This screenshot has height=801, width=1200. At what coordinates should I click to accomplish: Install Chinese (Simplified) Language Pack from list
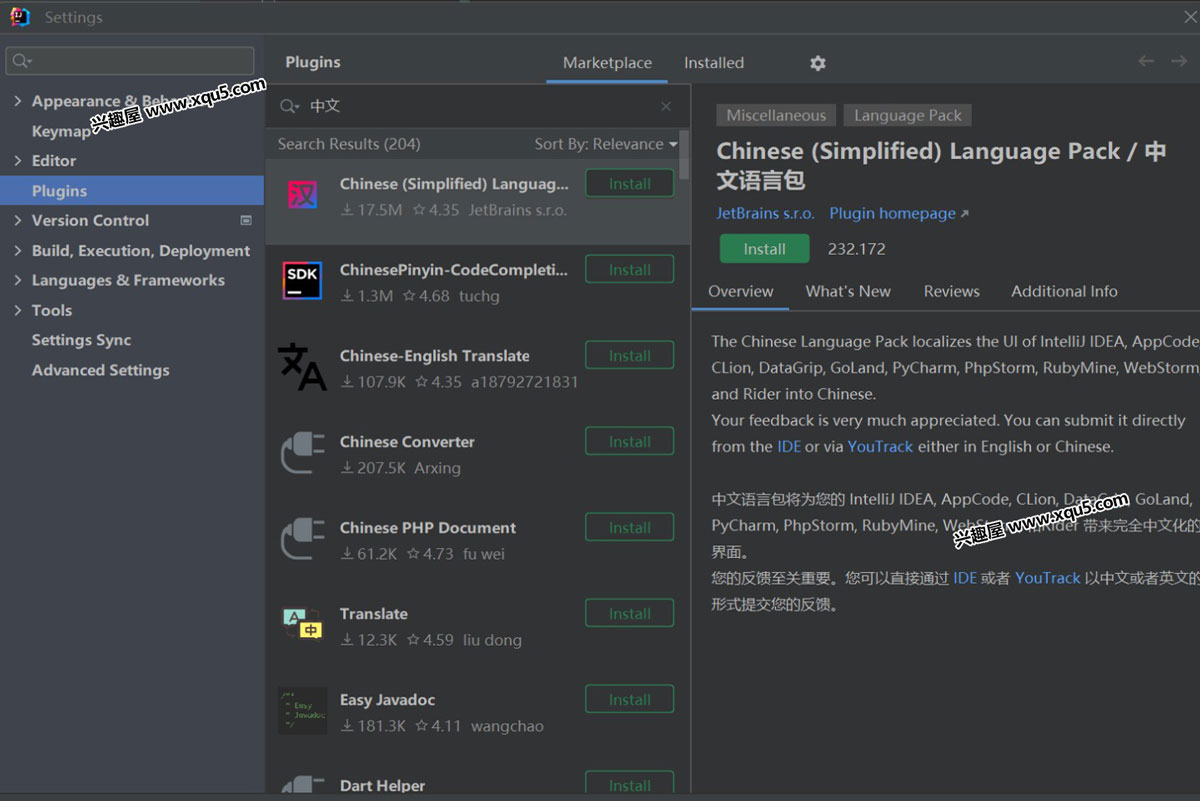[630, 184]
